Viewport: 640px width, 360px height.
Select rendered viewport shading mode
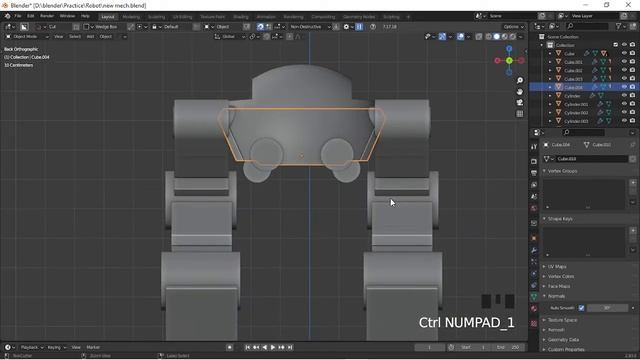pos(513,36)
